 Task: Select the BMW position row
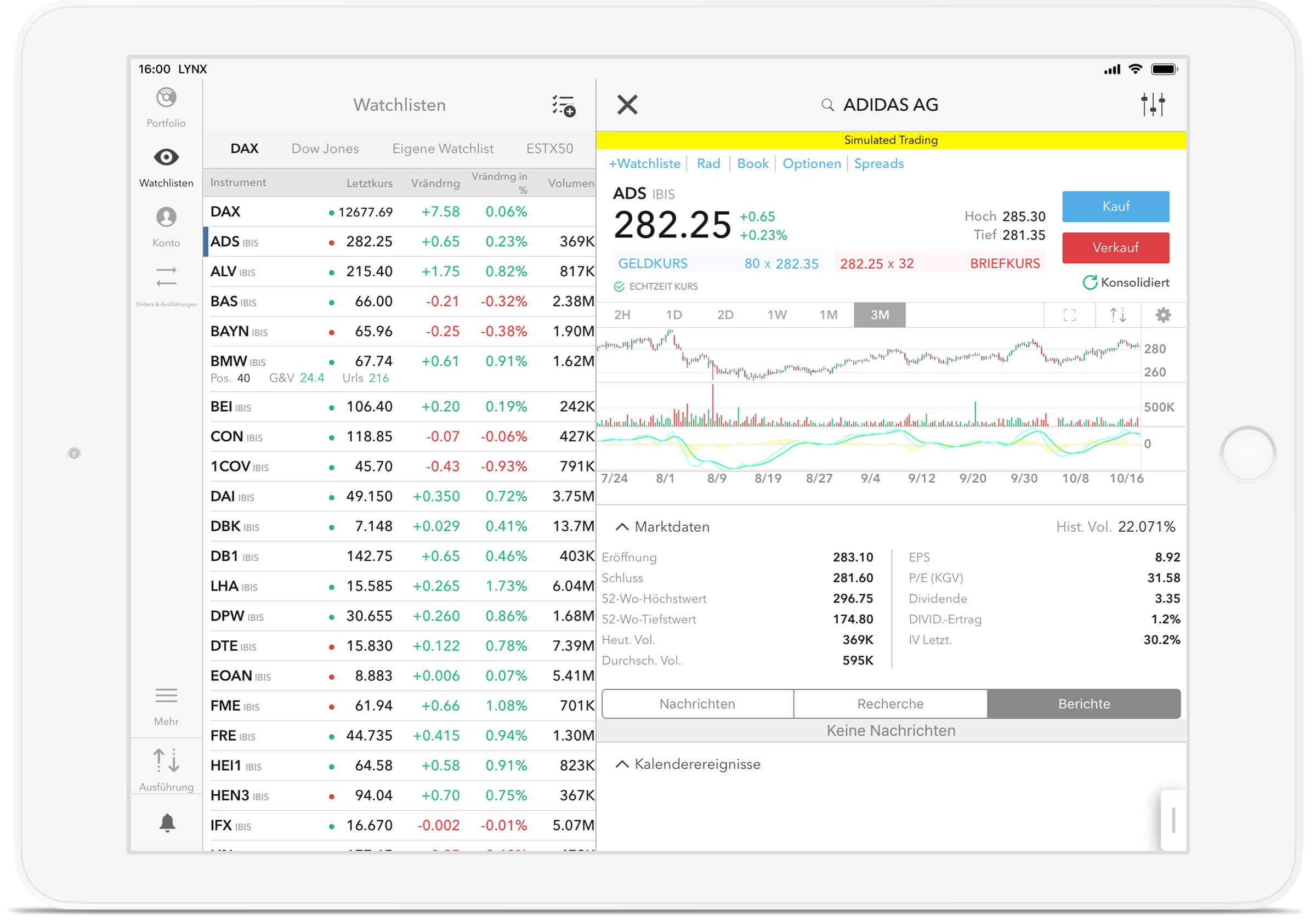[400, 369]
